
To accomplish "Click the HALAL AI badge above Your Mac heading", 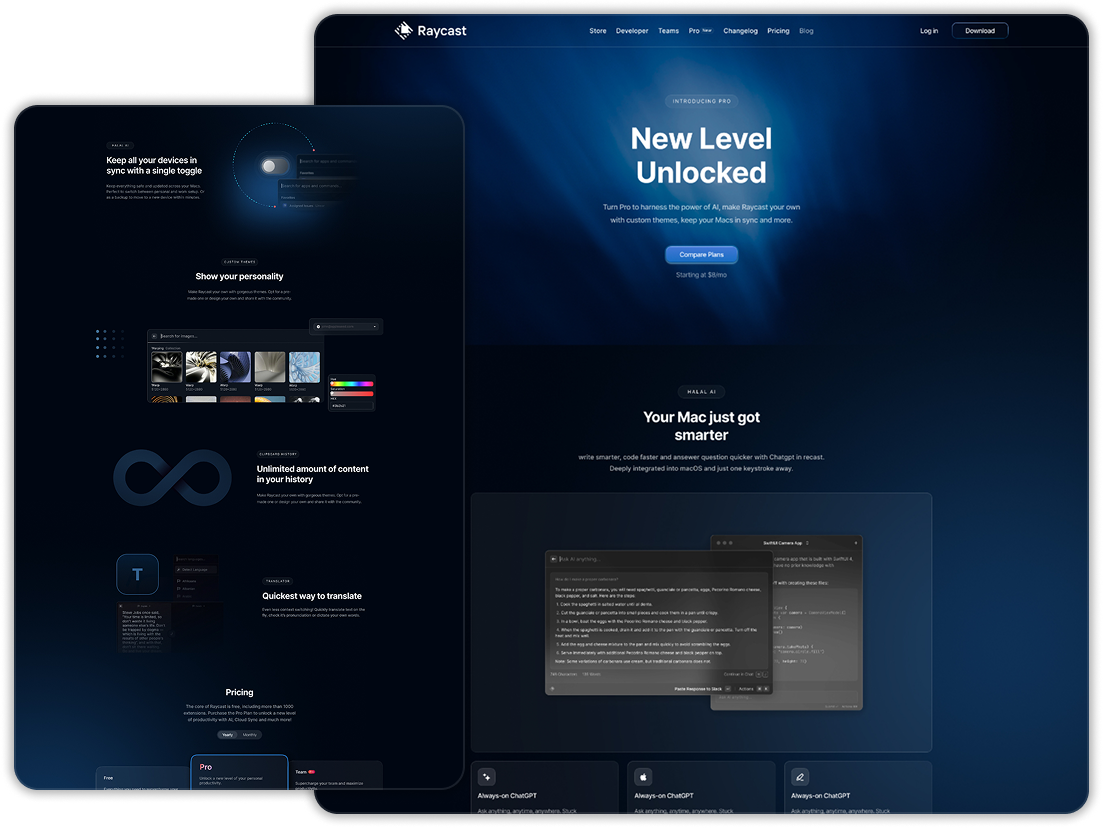I will [701, 392].
